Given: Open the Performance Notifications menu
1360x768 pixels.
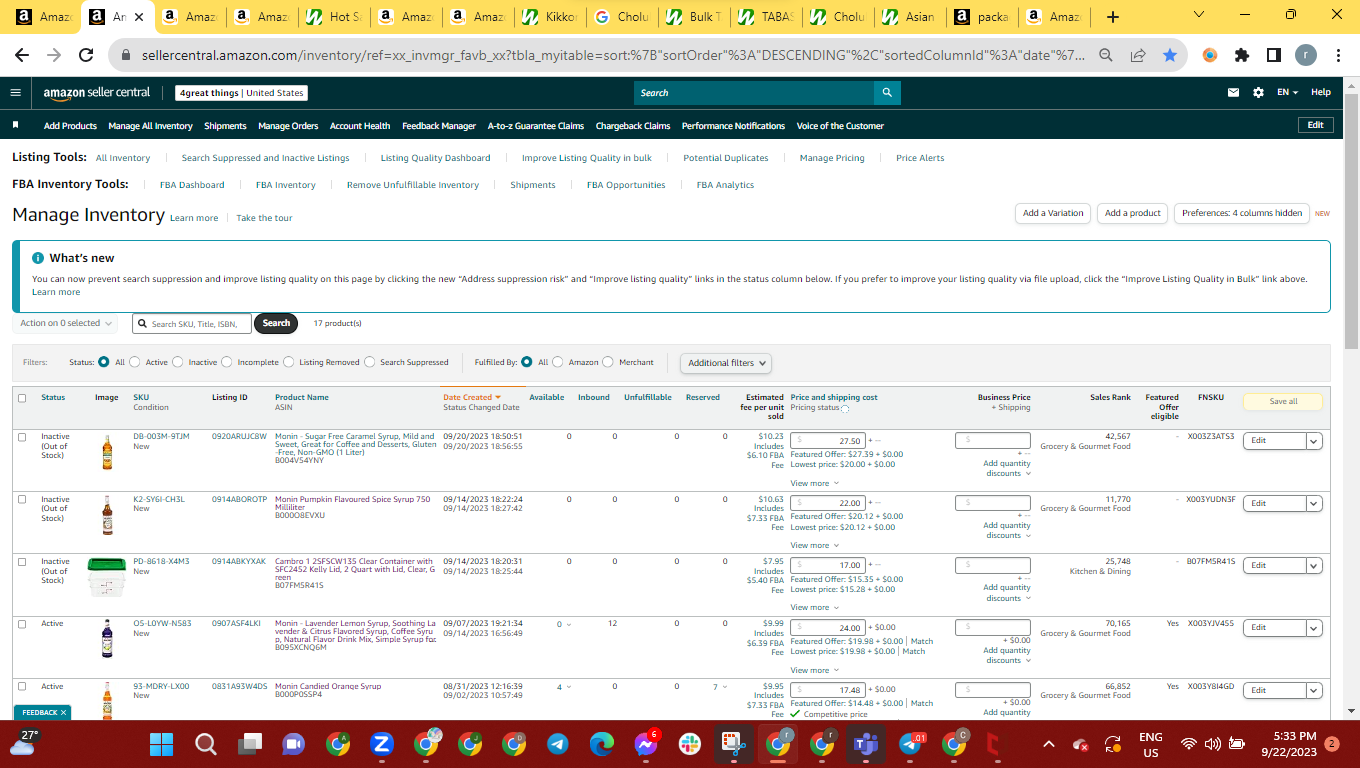Looking at the screenshot, I should 733,126.
